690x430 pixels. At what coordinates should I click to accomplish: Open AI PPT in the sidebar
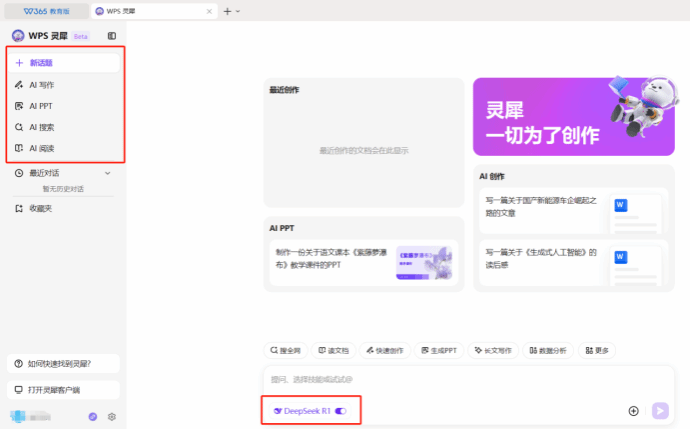[40, 106]
